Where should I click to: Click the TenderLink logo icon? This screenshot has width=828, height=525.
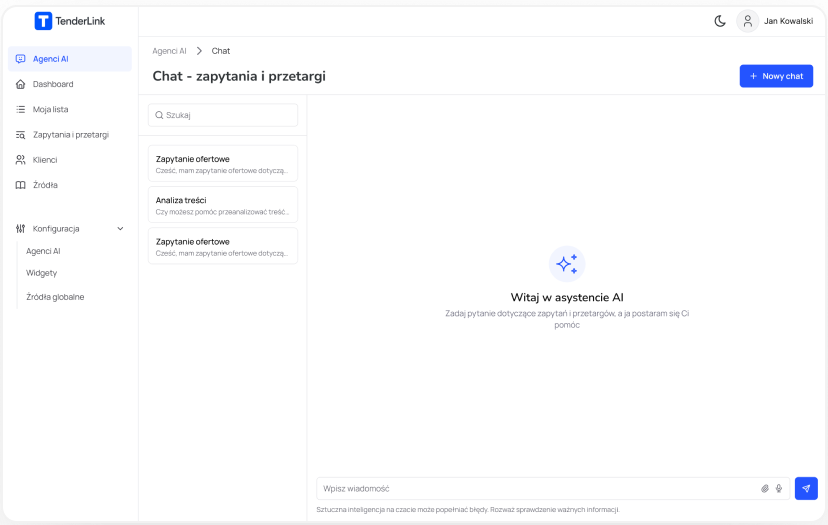pyautogui.click(x=43, y=21)
